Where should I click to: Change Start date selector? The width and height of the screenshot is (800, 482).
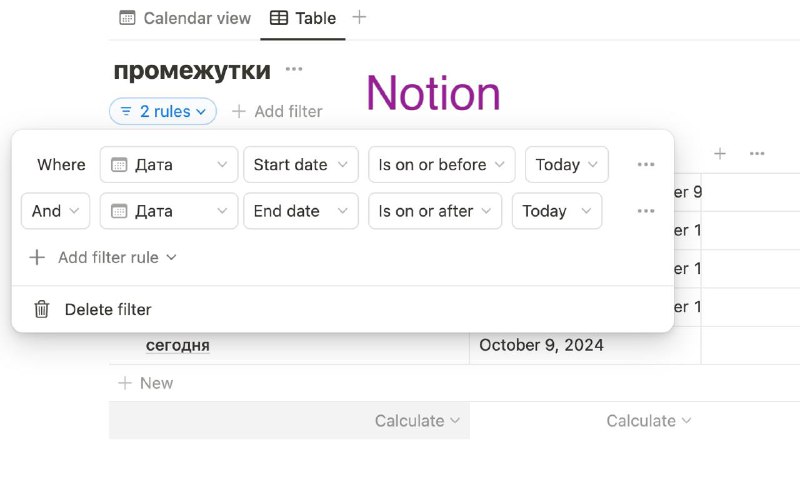click(x=301, y=165)
